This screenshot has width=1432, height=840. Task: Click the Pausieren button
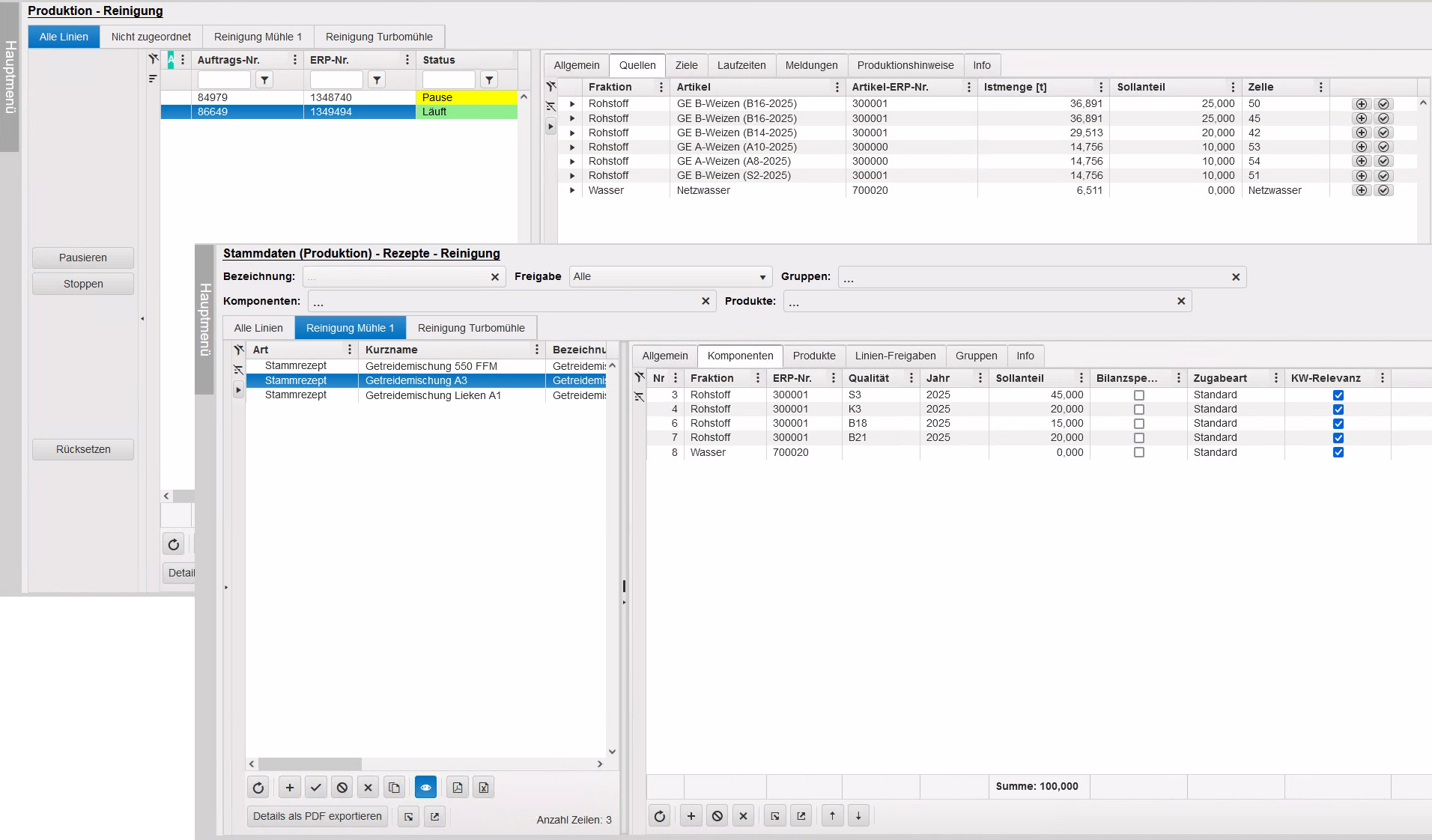83,258
